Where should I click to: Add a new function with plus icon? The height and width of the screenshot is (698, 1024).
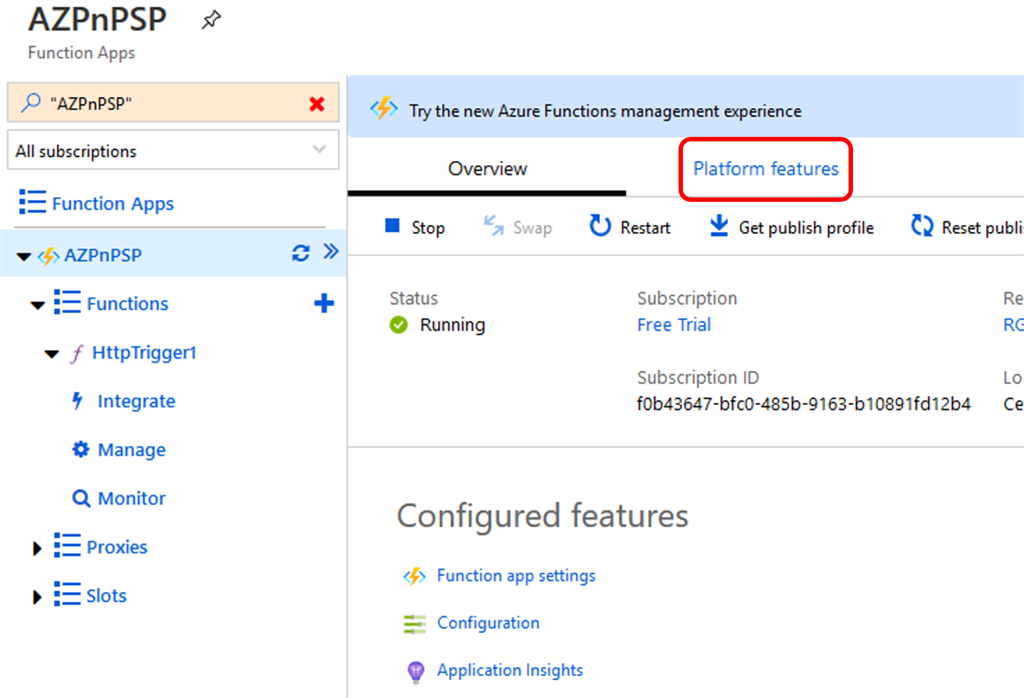(324, 303)
